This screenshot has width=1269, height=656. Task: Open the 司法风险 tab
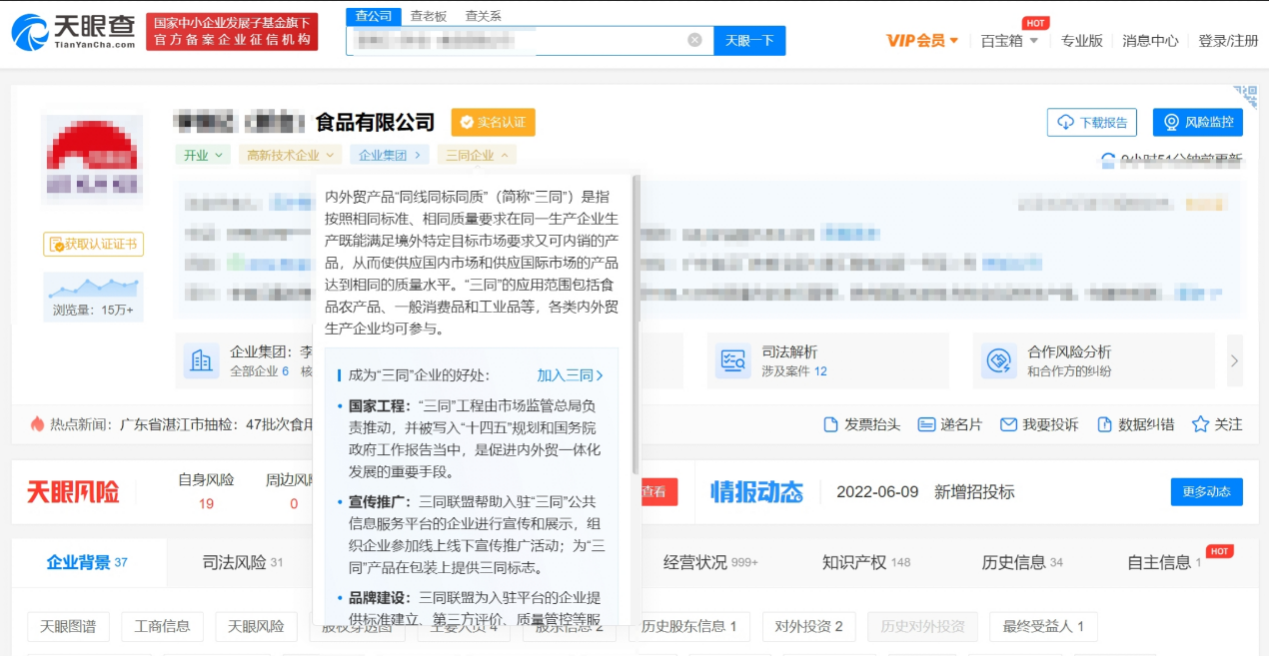[242, 562]
